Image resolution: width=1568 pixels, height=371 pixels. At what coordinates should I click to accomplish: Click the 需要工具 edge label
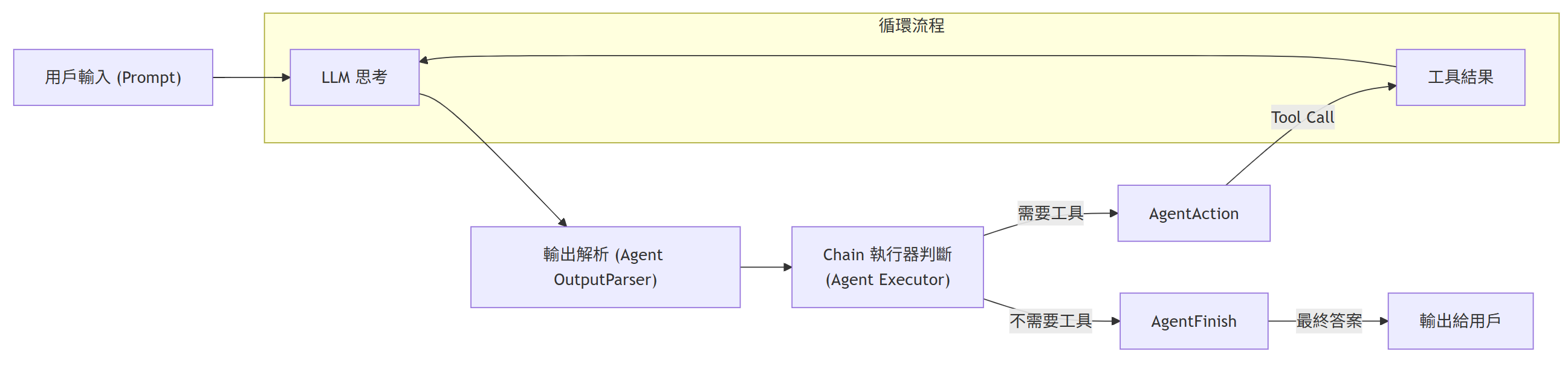(1050, 213)
